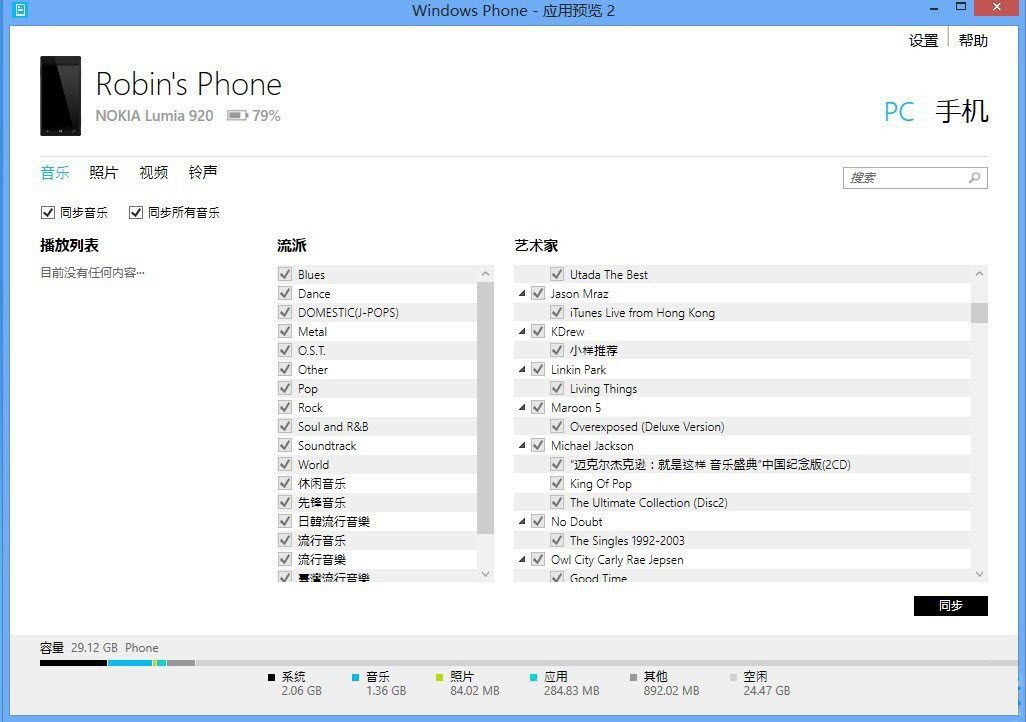Toggle 同步音乐 checkbox
Image resolution: width=1026 pixels, height=722 pixels.
(48, 212)
